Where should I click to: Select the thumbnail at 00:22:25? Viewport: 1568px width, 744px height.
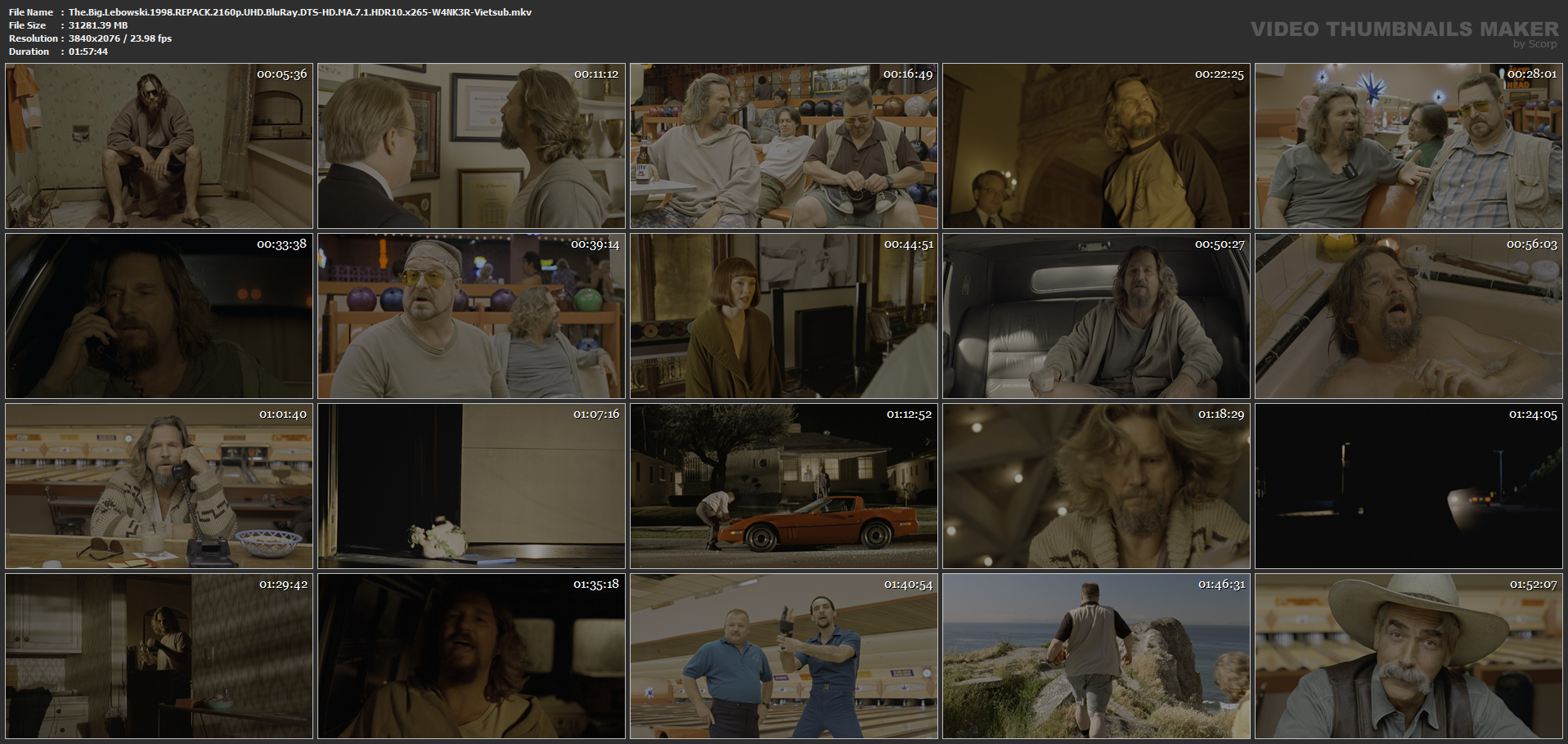coord(1096,146)
